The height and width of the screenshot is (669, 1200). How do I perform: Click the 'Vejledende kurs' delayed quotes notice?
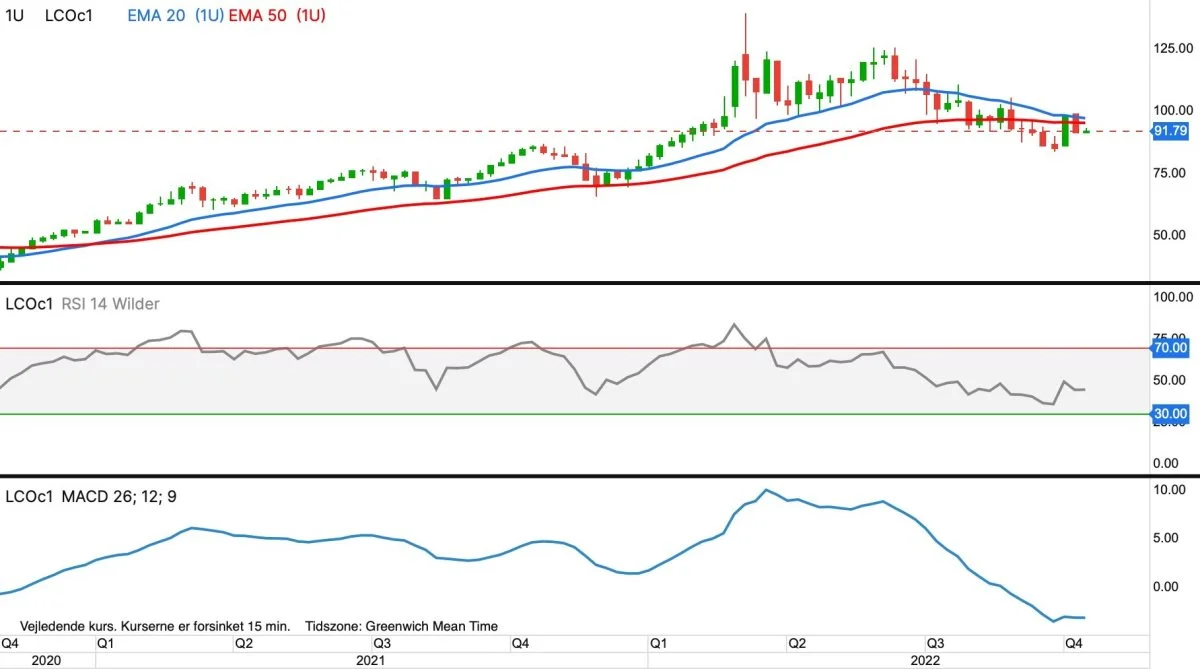coord(155,626)
